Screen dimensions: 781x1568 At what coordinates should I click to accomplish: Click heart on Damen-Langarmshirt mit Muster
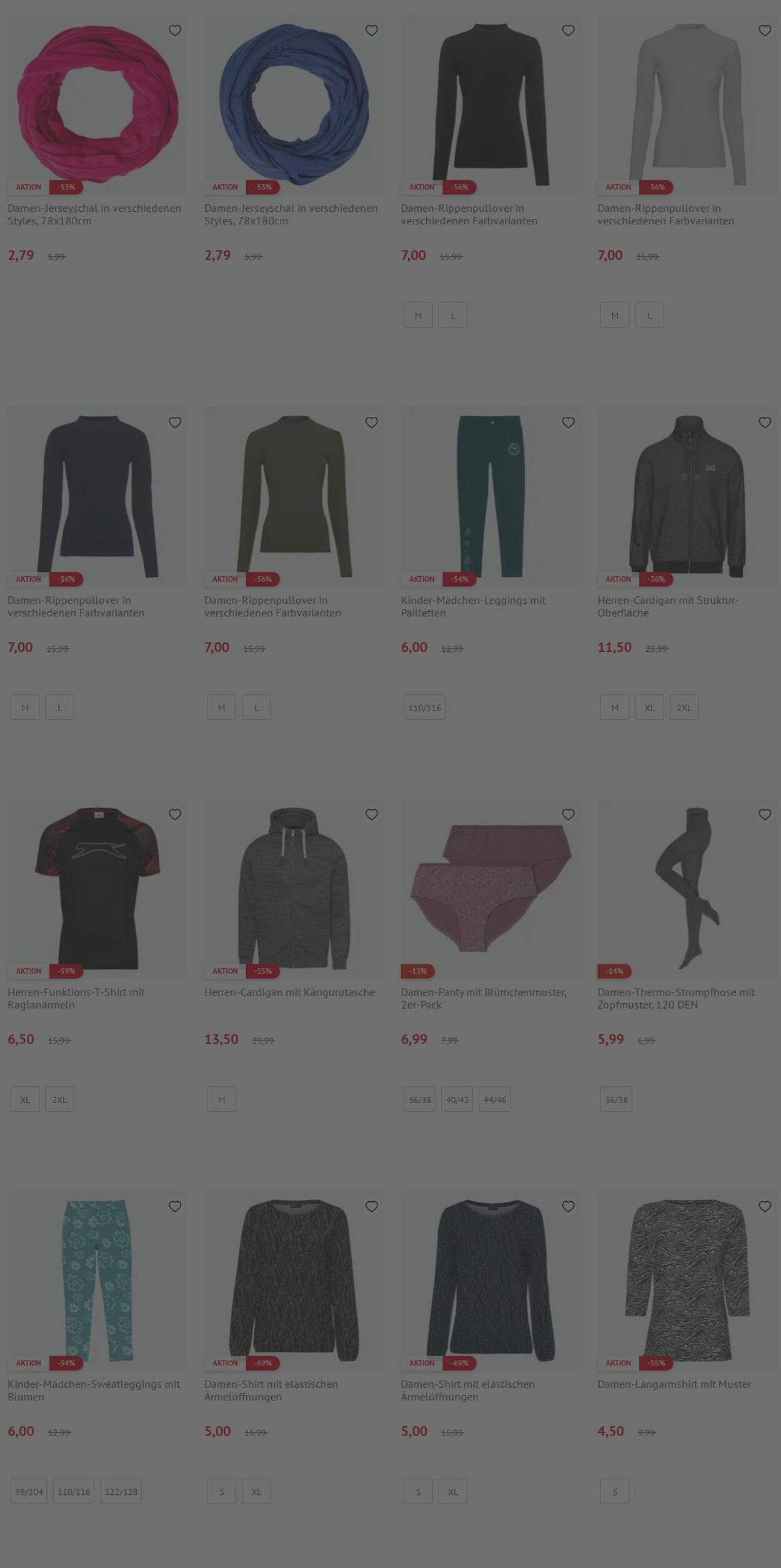[x=765, y=1206]
